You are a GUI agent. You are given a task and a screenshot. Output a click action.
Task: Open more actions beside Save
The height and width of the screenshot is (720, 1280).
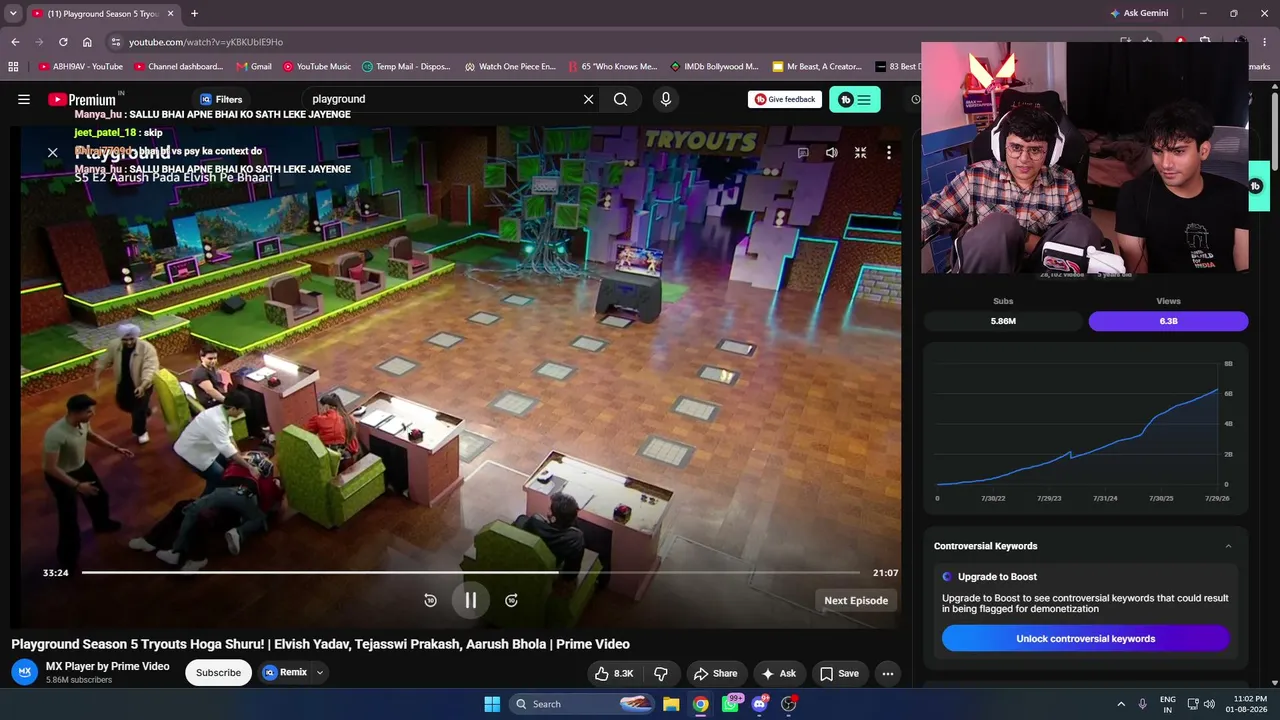point(888,673)
